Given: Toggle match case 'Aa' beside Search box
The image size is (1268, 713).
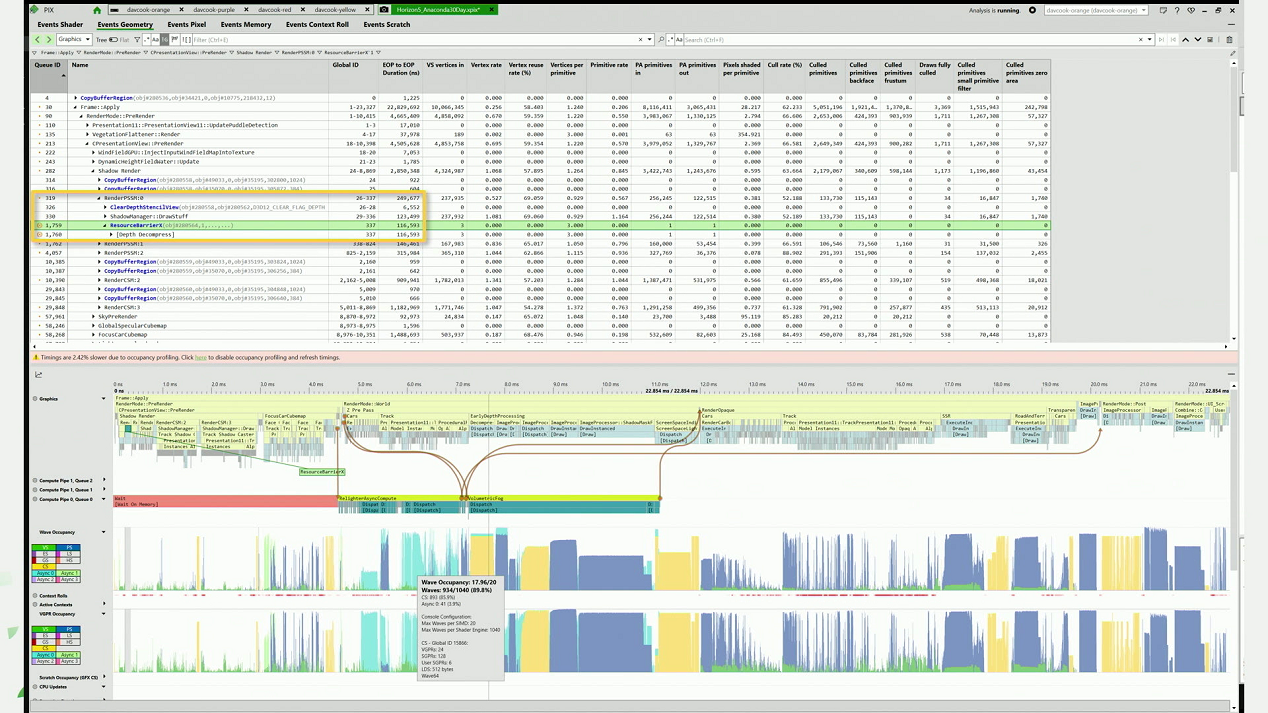Looking at the screenshot, I should (679, 40).
